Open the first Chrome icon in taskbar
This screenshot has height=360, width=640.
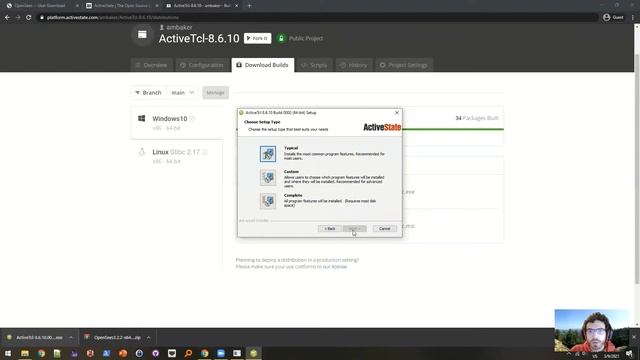tap(41, 353)
